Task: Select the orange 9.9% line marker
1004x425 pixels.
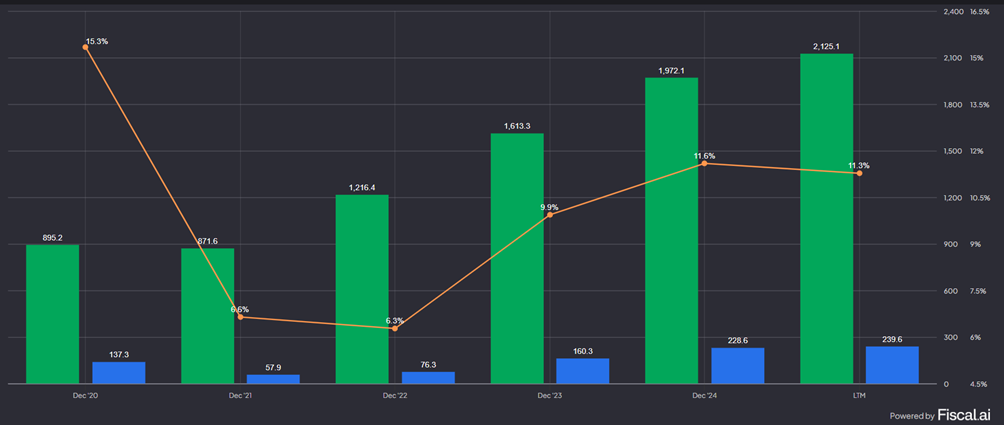Action: coord(550,215)
